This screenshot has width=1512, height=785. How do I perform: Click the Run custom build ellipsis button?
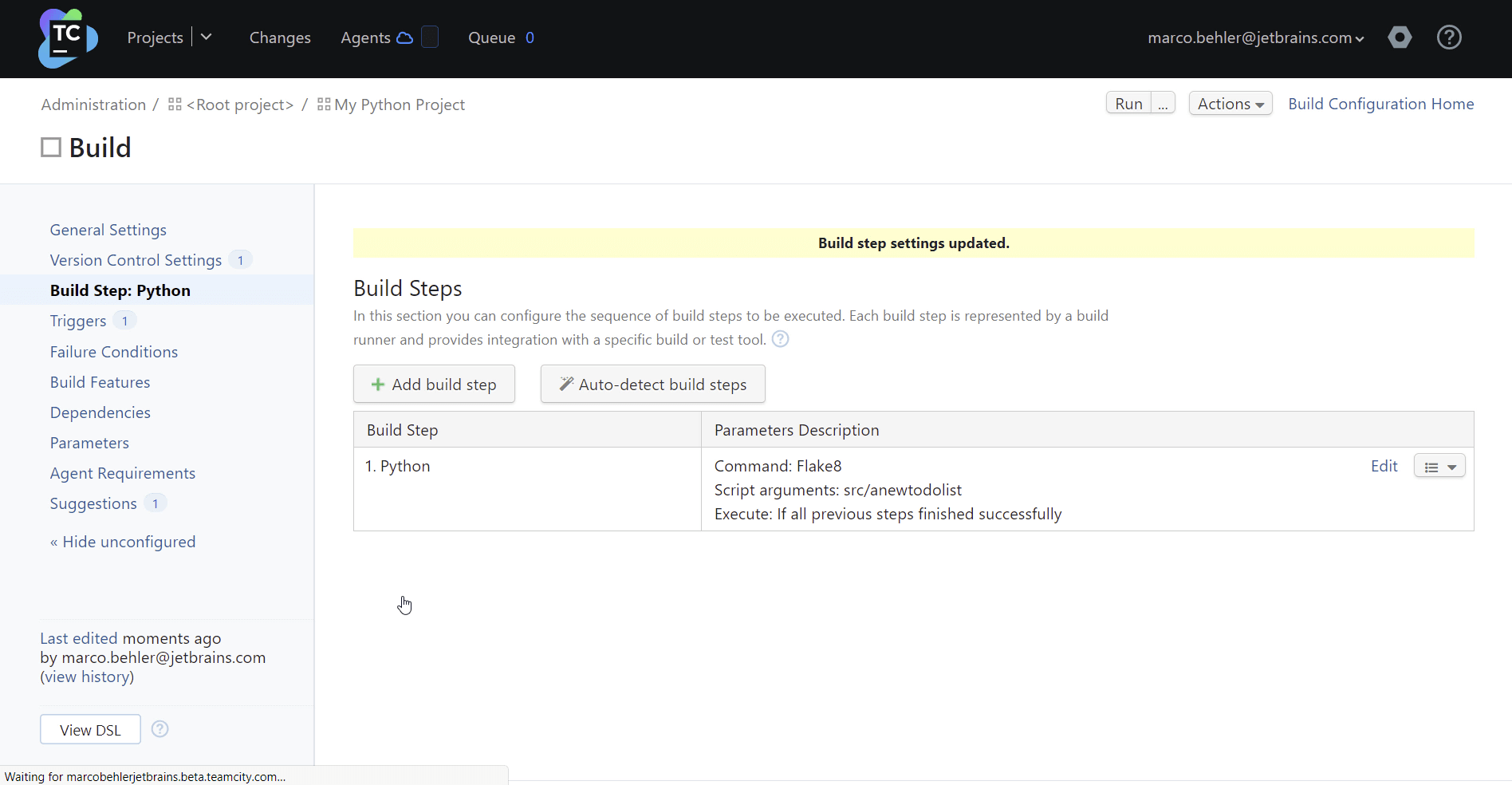[1163, 104]
